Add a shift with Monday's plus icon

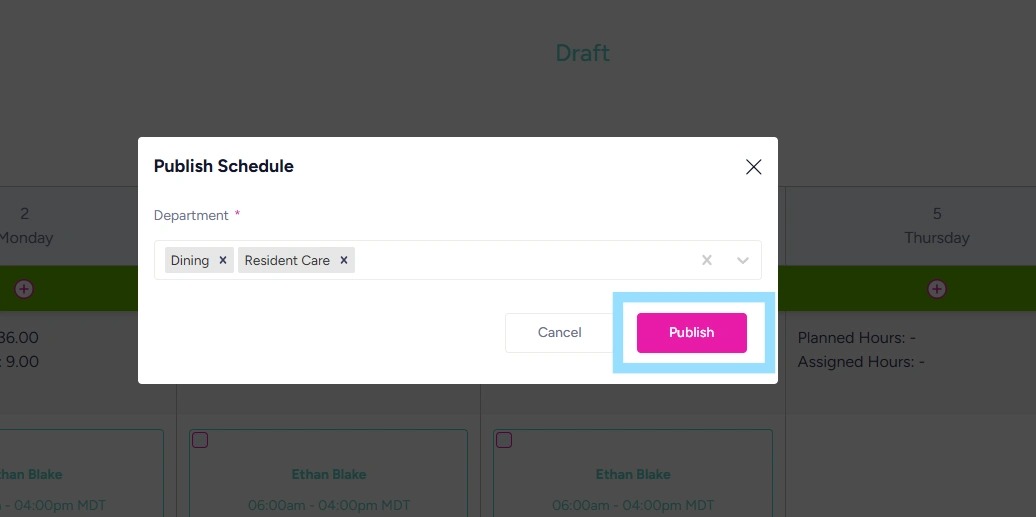pyautogui.click(x=24, y=289)
